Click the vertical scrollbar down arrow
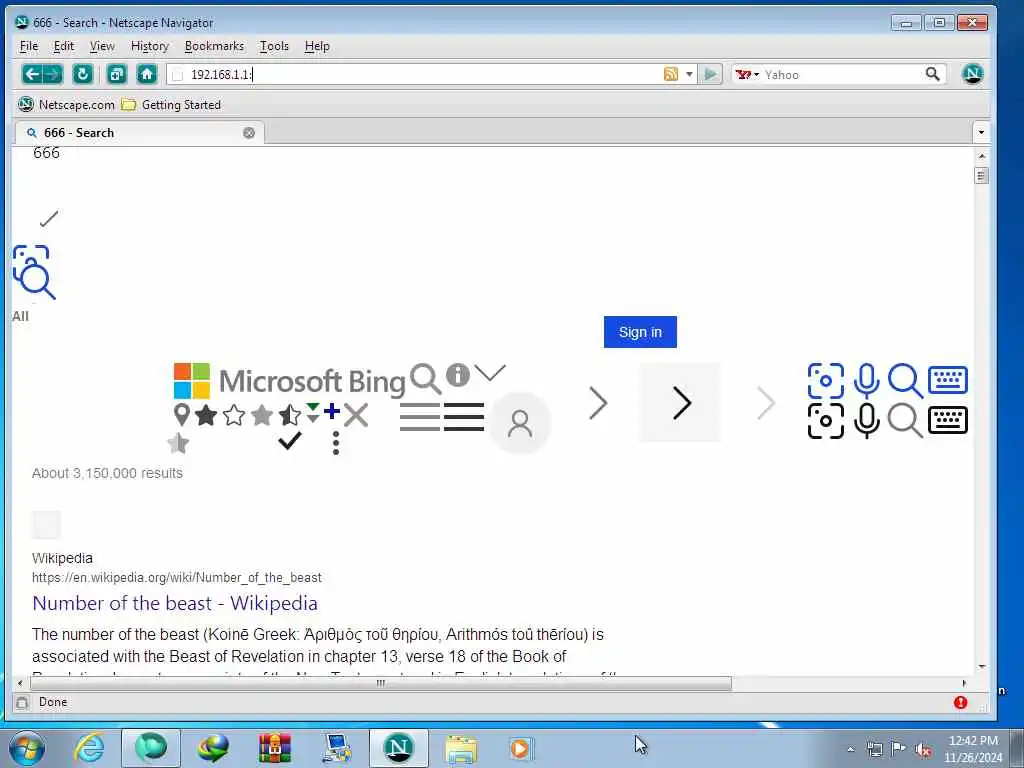 tap(981, 667)
